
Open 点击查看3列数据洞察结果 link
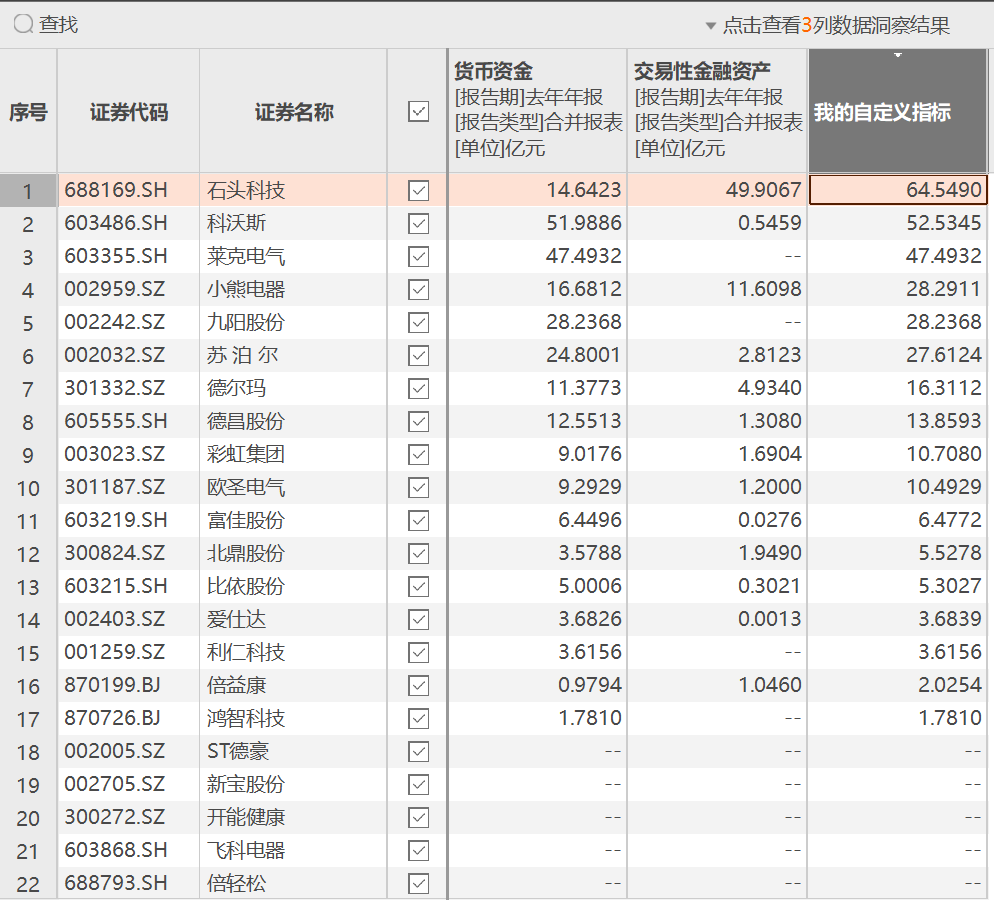[836, 26]
